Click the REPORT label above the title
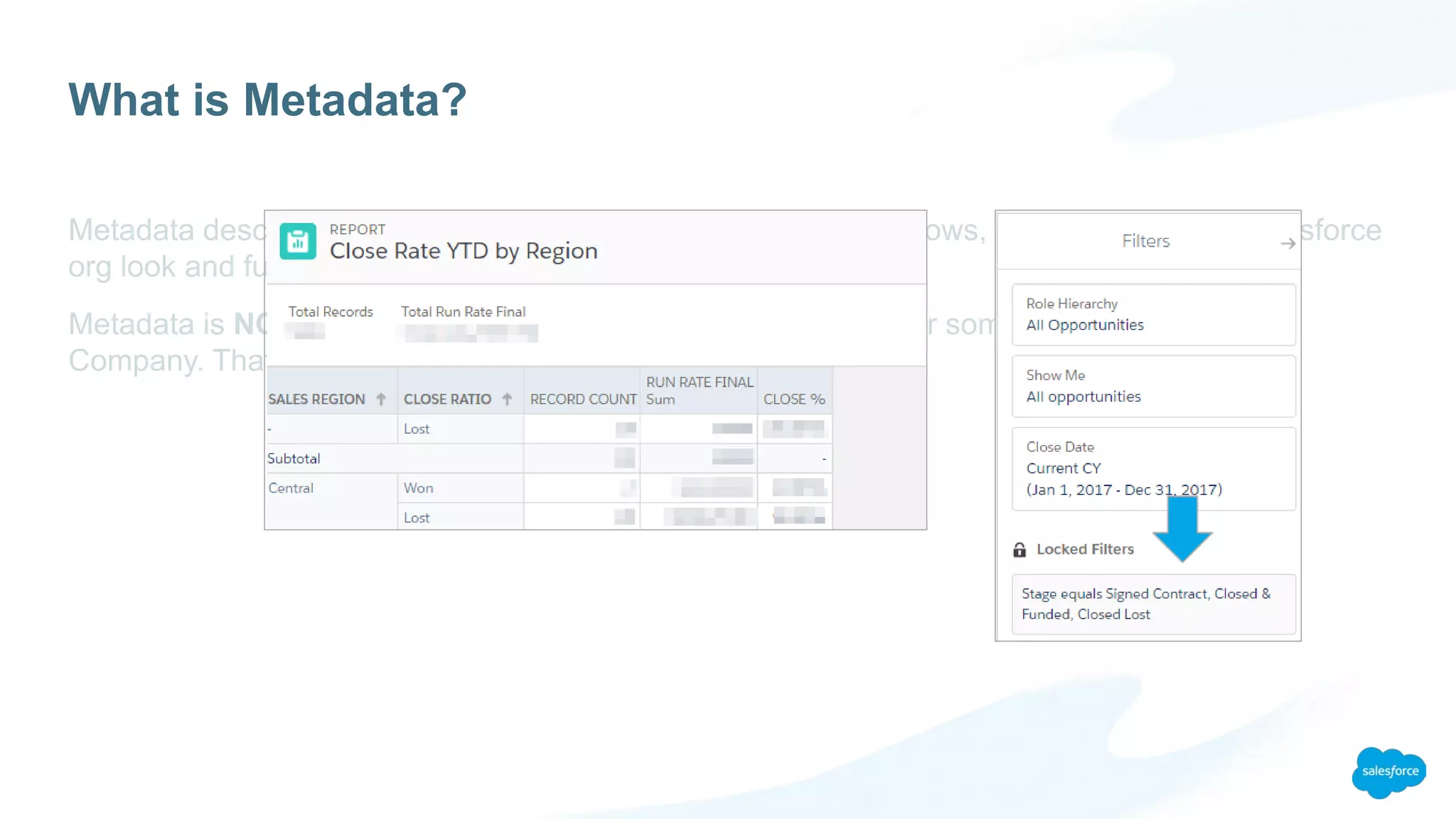Image resolution: width=1456 pixels, height=819 pixels. tap(357, 230)
